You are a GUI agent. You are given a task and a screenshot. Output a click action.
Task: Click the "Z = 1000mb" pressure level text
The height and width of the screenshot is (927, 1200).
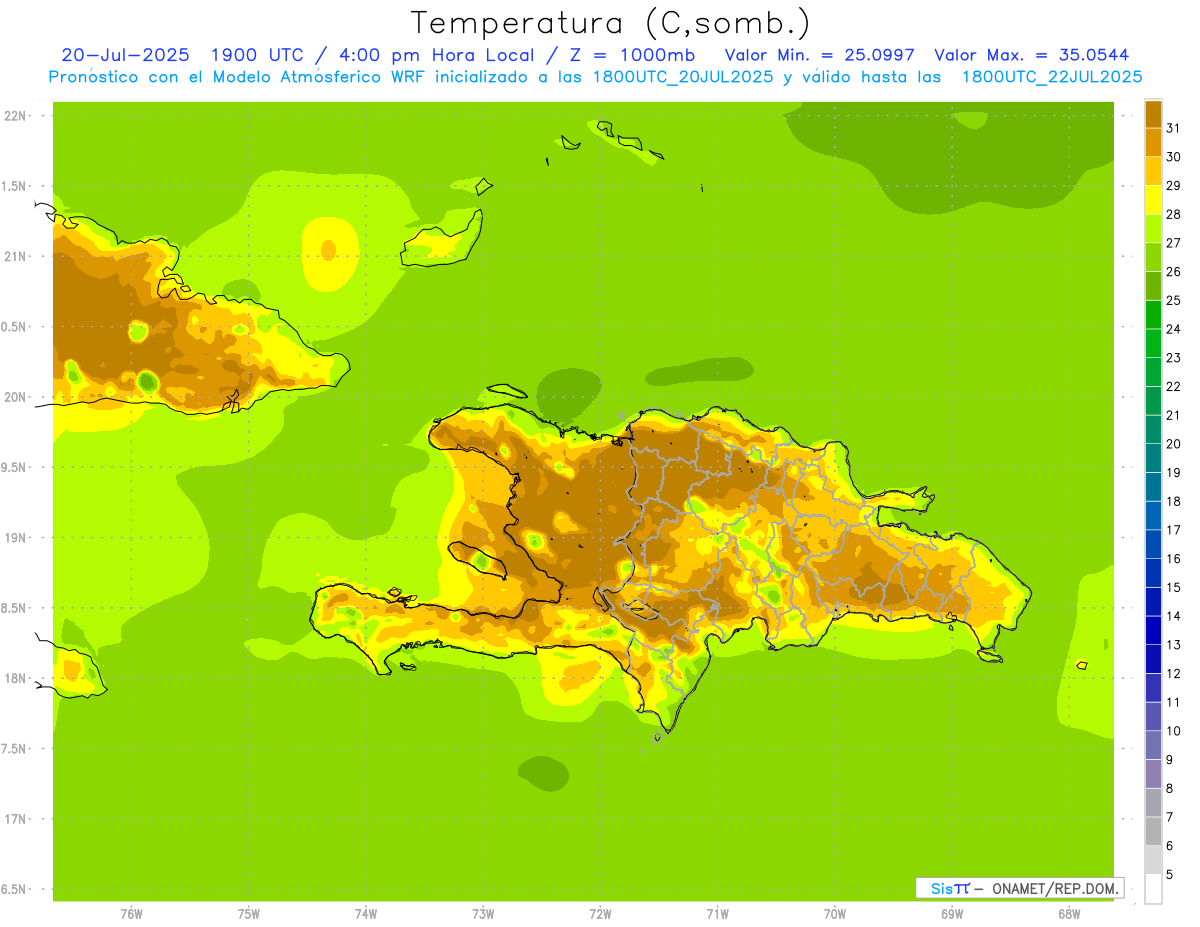644,55
